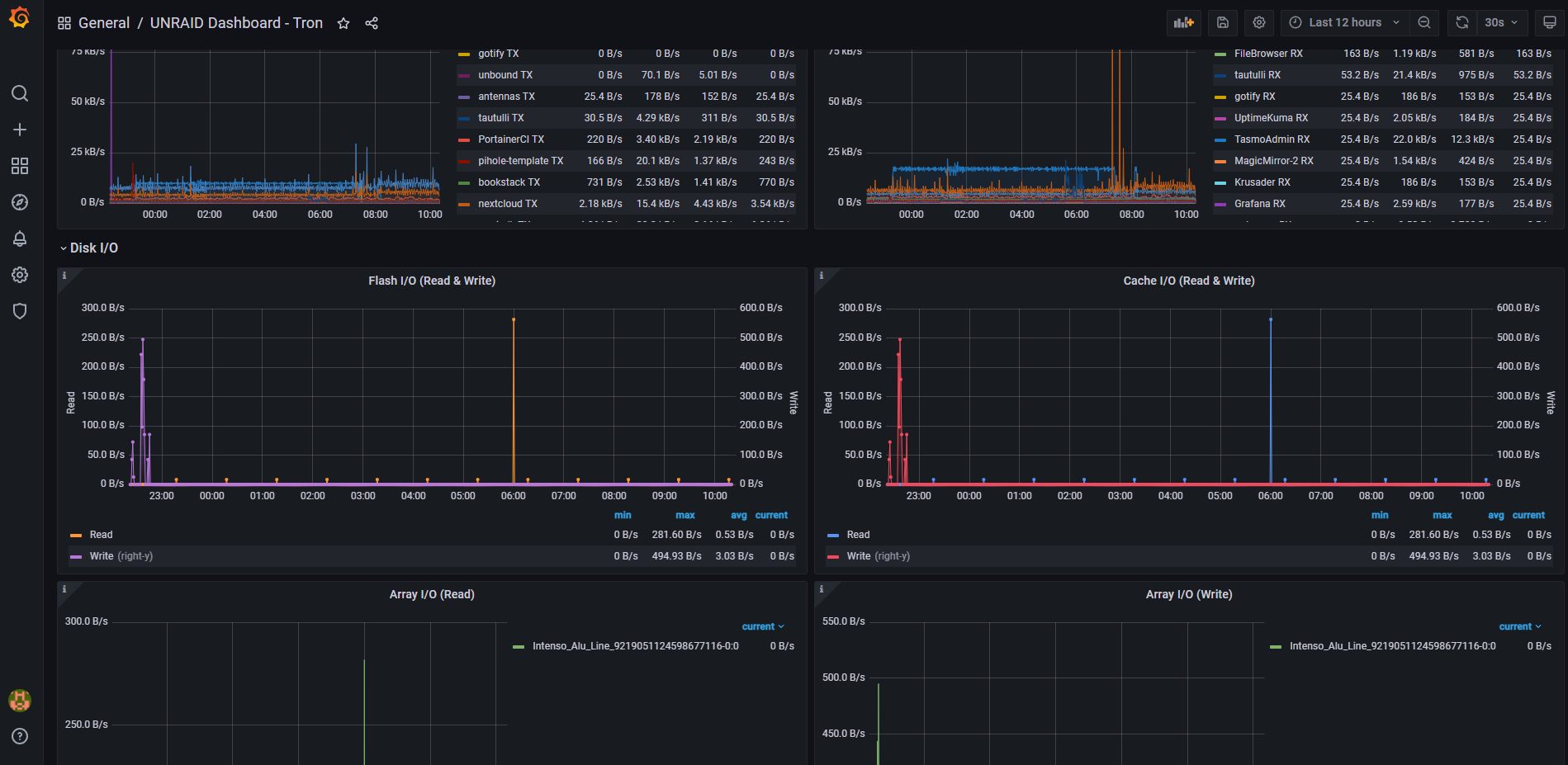
Task: Toggle Intenso_Alu_Line series in Array Read legend
Action: [x=635, y=646]
